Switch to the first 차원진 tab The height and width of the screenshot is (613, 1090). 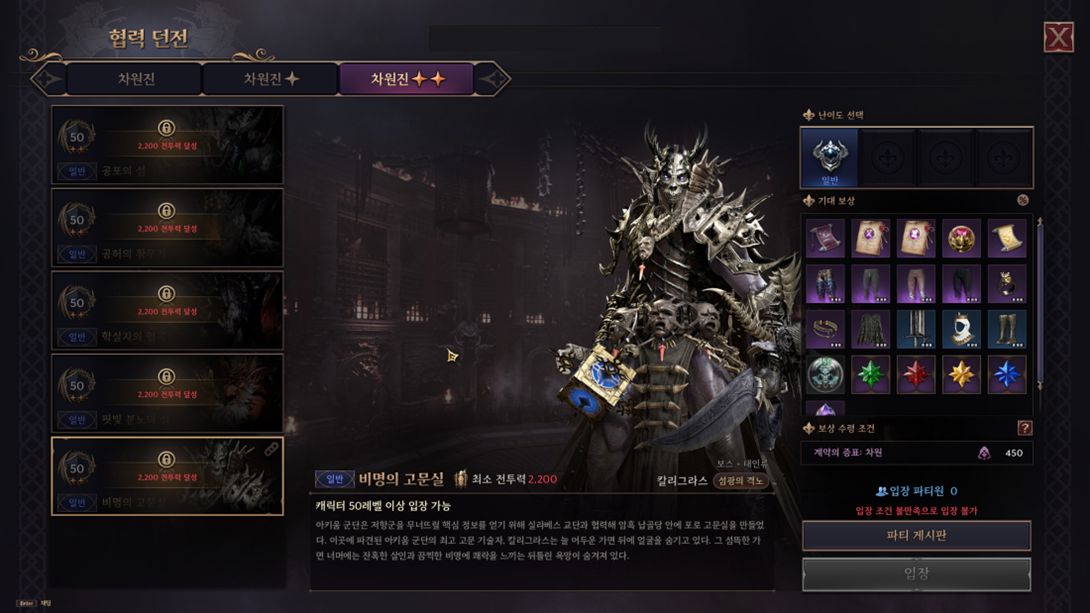pos(135,79)
